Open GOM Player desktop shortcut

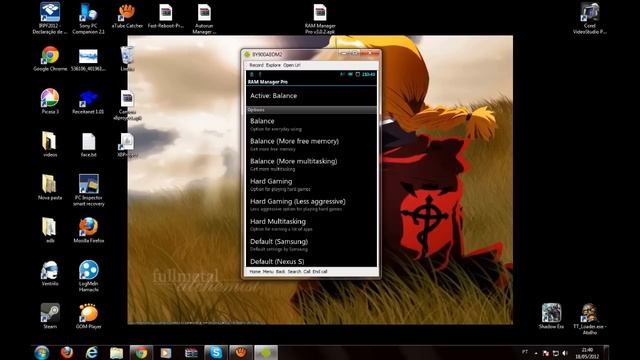click(89, 316)
